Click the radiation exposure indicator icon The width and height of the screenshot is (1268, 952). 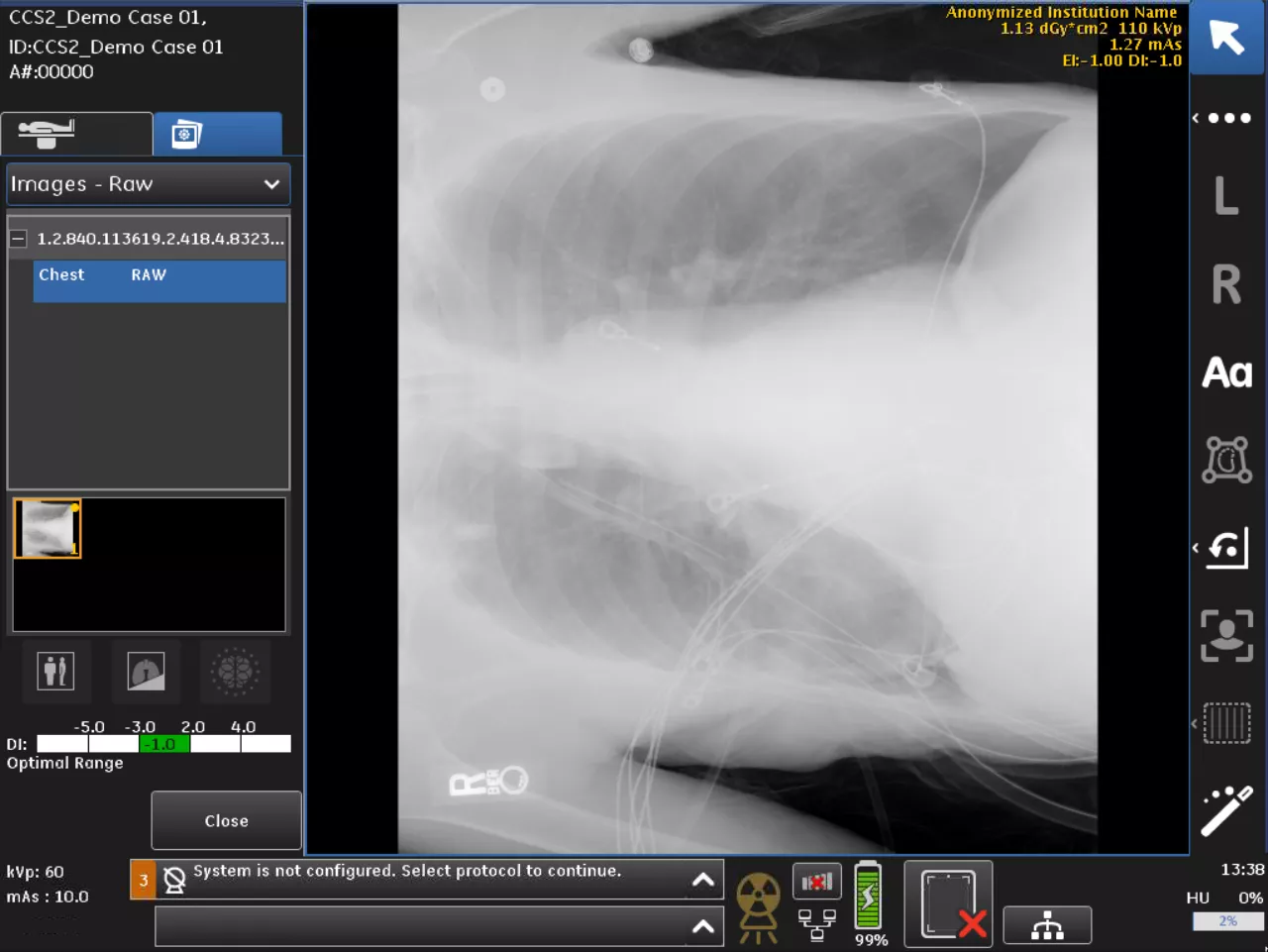(758, 905)
